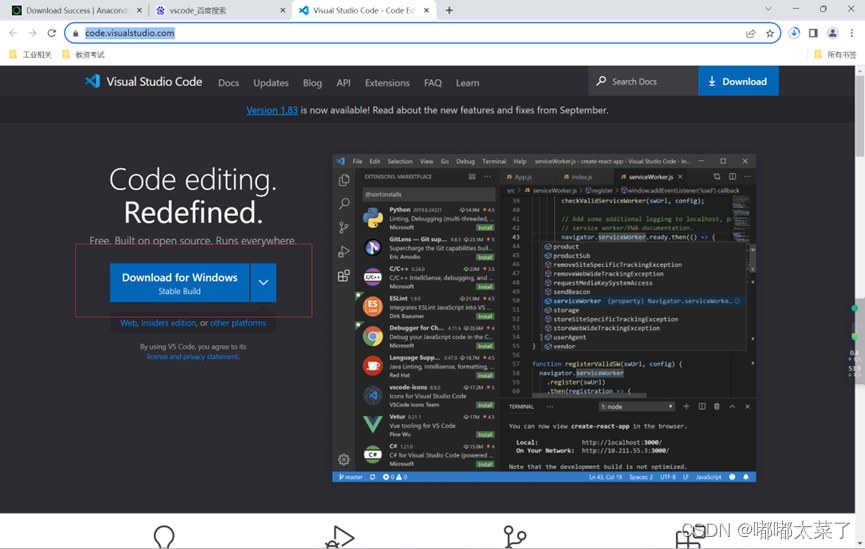Open the Chrome downloads icon
Viewport: 865px width, 549px height.
coord(794,33)
